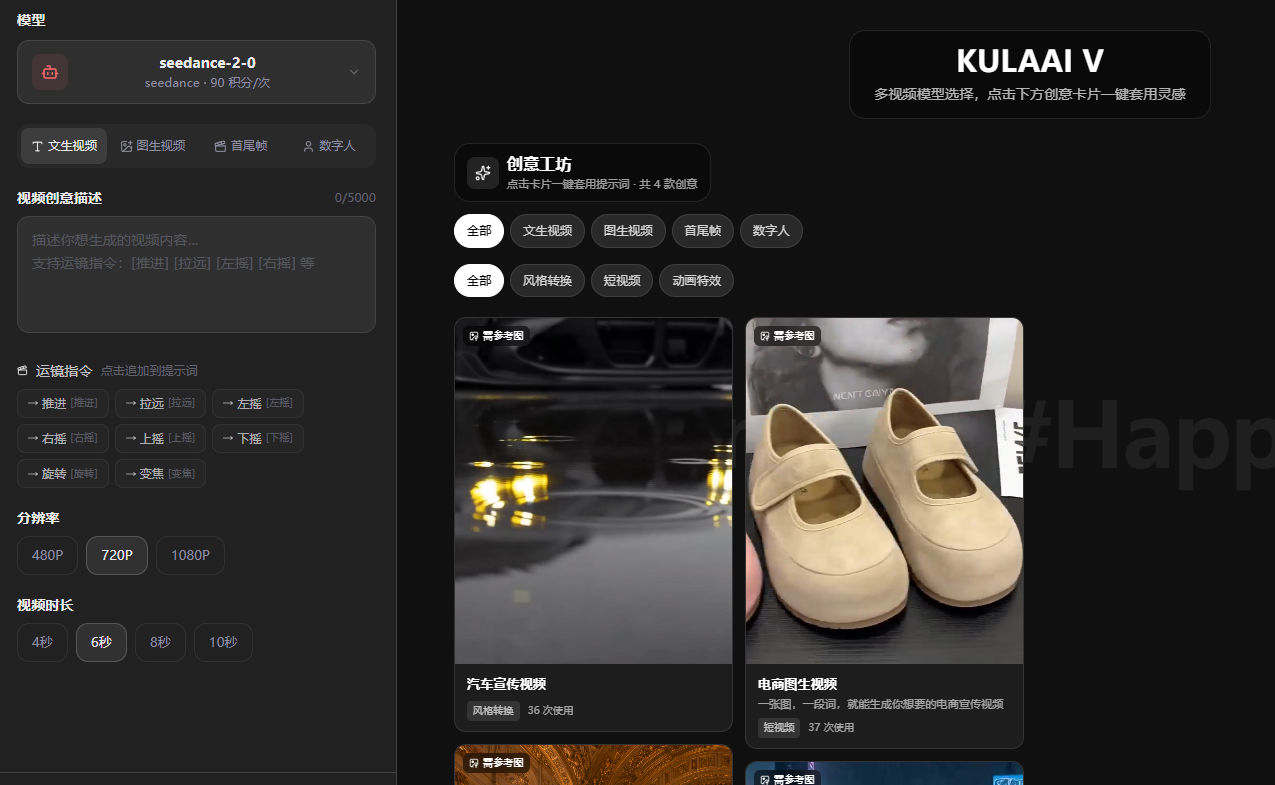This screenshot has width=1275, height=785.
Task: Open the seedance-2-0 model selector
Action: [196, 72]
